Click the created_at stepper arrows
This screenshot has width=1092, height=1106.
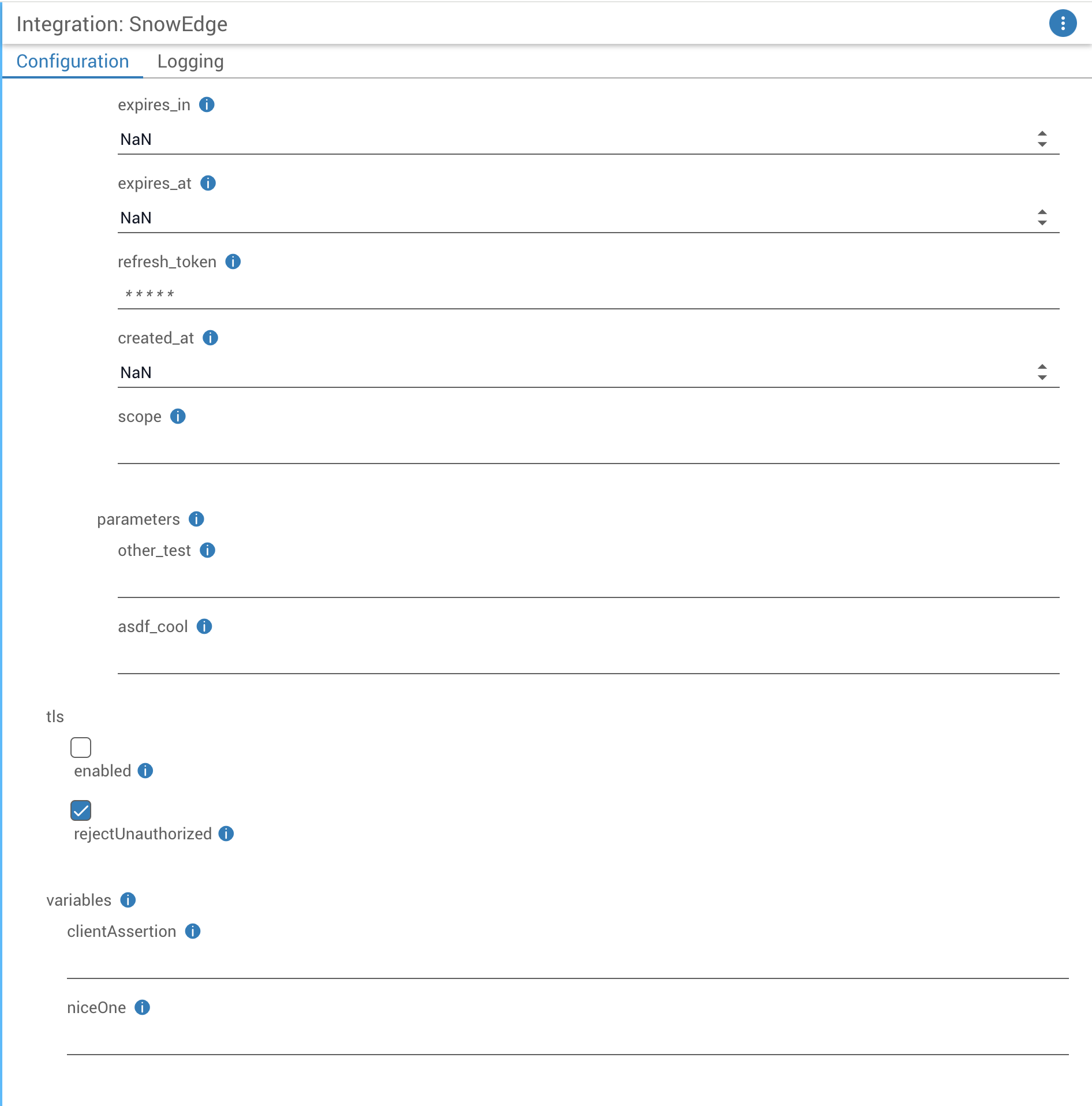pyautogui.click(x=1042, y=372)
